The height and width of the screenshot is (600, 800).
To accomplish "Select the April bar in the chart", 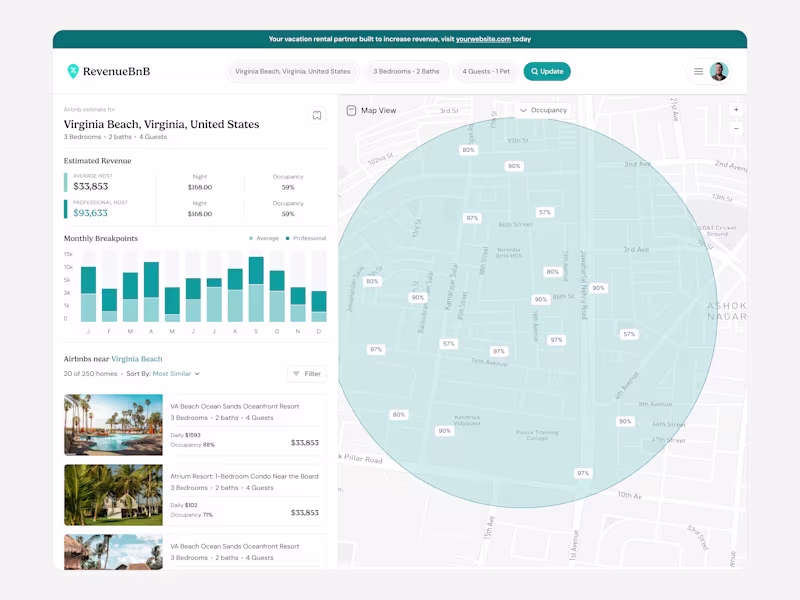I will pos(151,291).
